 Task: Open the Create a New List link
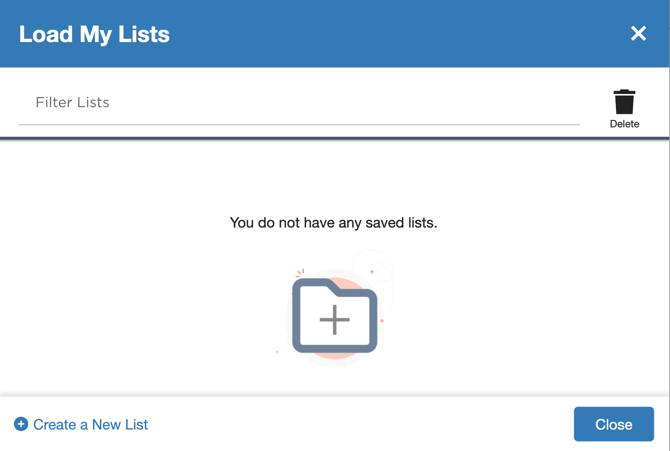click(x=81, y=424)
